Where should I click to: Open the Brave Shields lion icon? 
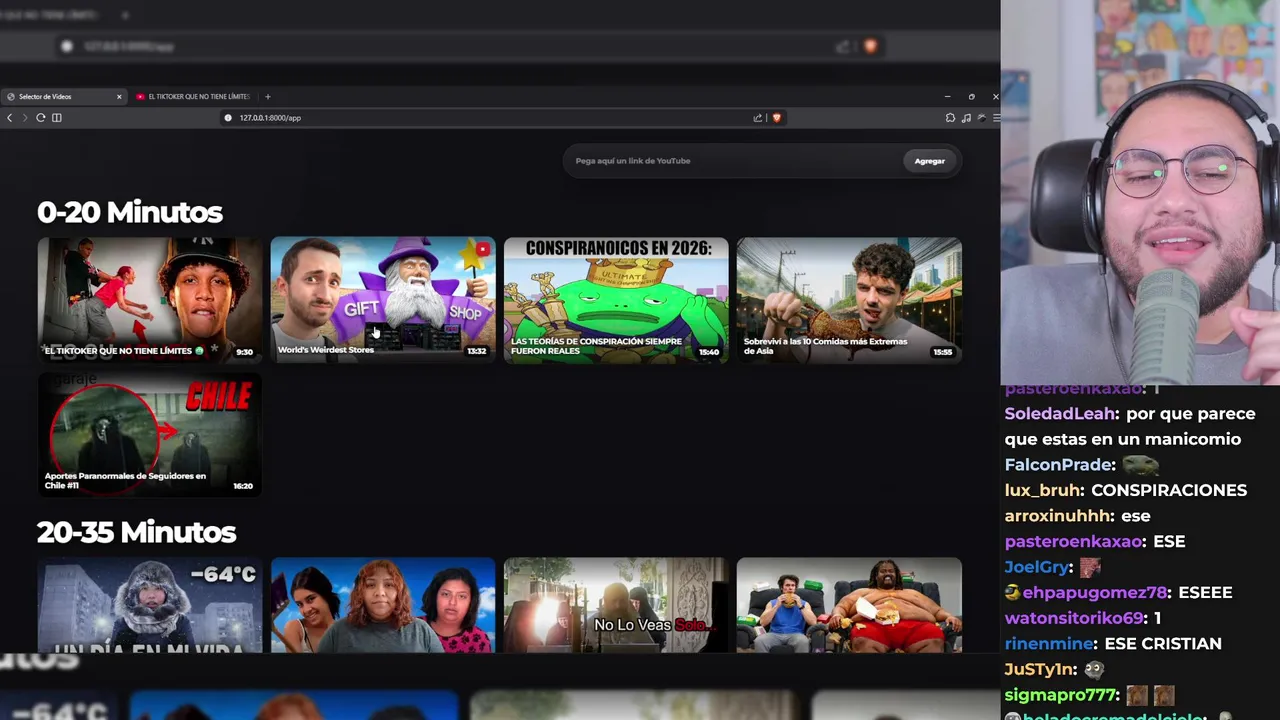pos(776,118)
